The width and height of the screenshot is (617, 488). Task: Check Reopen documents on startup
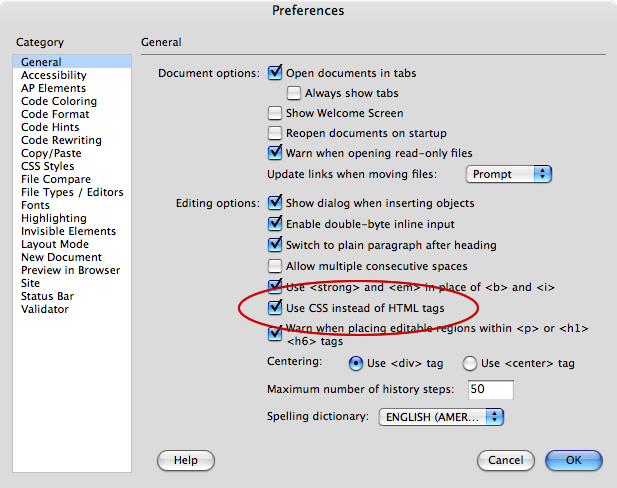point(276,133)
